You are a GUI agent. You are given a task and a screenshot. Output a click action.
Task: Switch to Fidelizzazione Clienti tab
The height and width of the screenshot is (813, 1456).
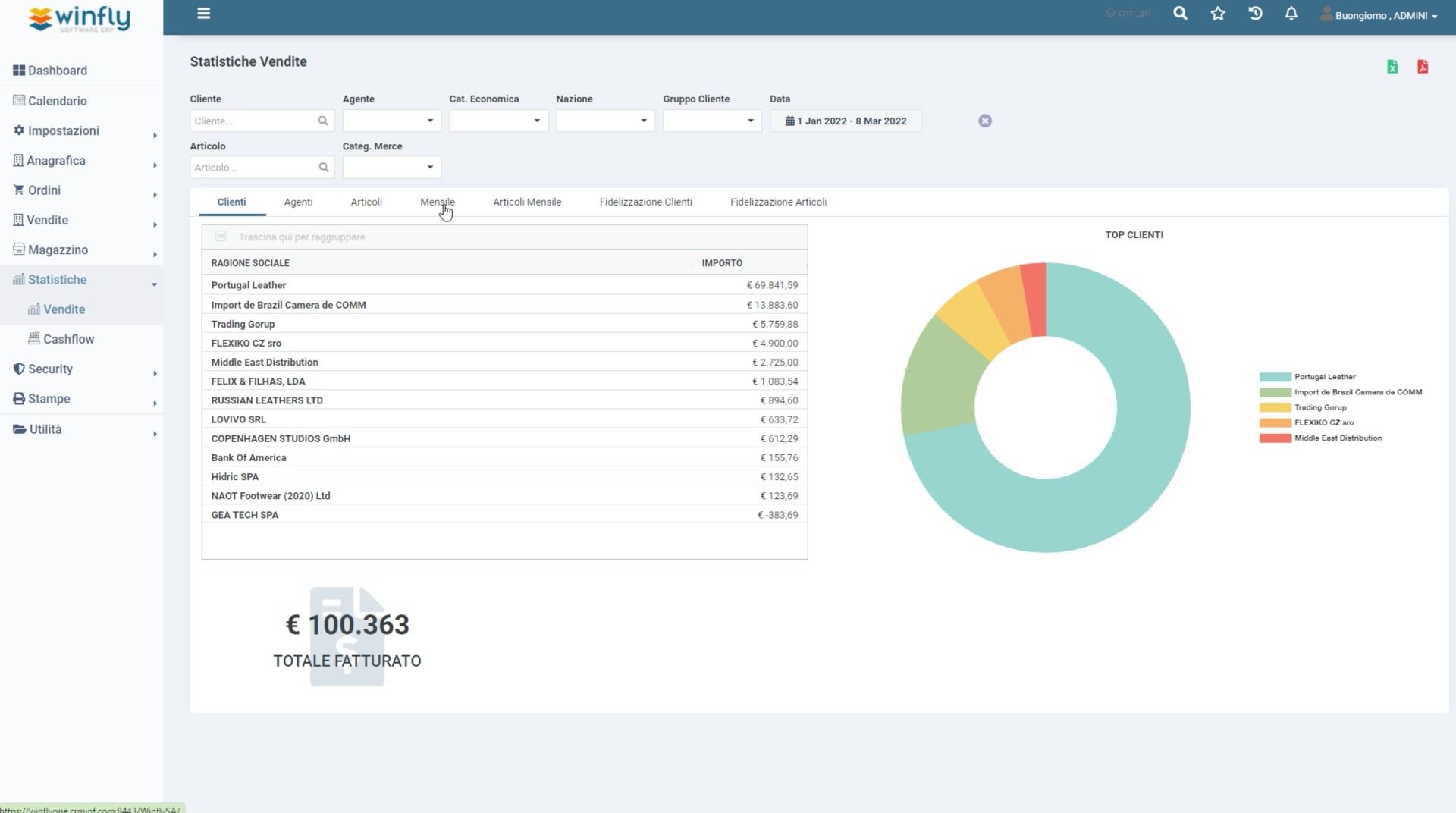[x=645, y=202]
